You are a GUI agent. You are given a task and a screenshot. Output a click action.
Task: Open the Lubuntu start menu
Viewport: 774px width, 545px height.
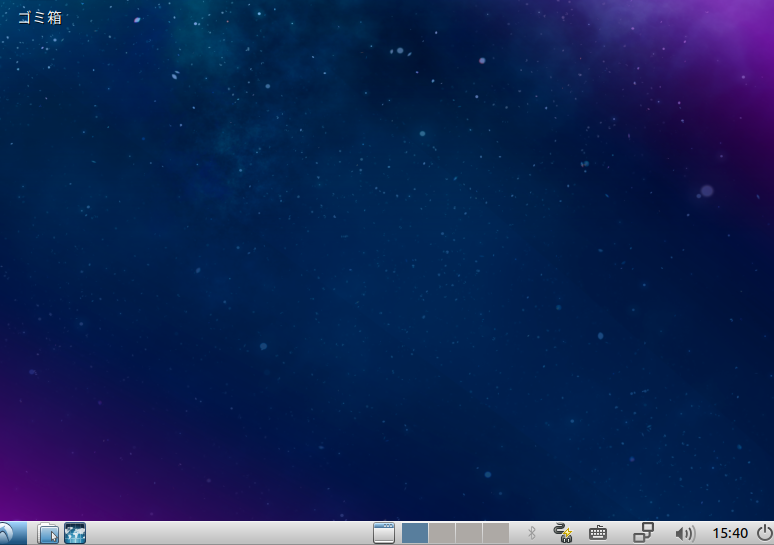pos(12,533)
